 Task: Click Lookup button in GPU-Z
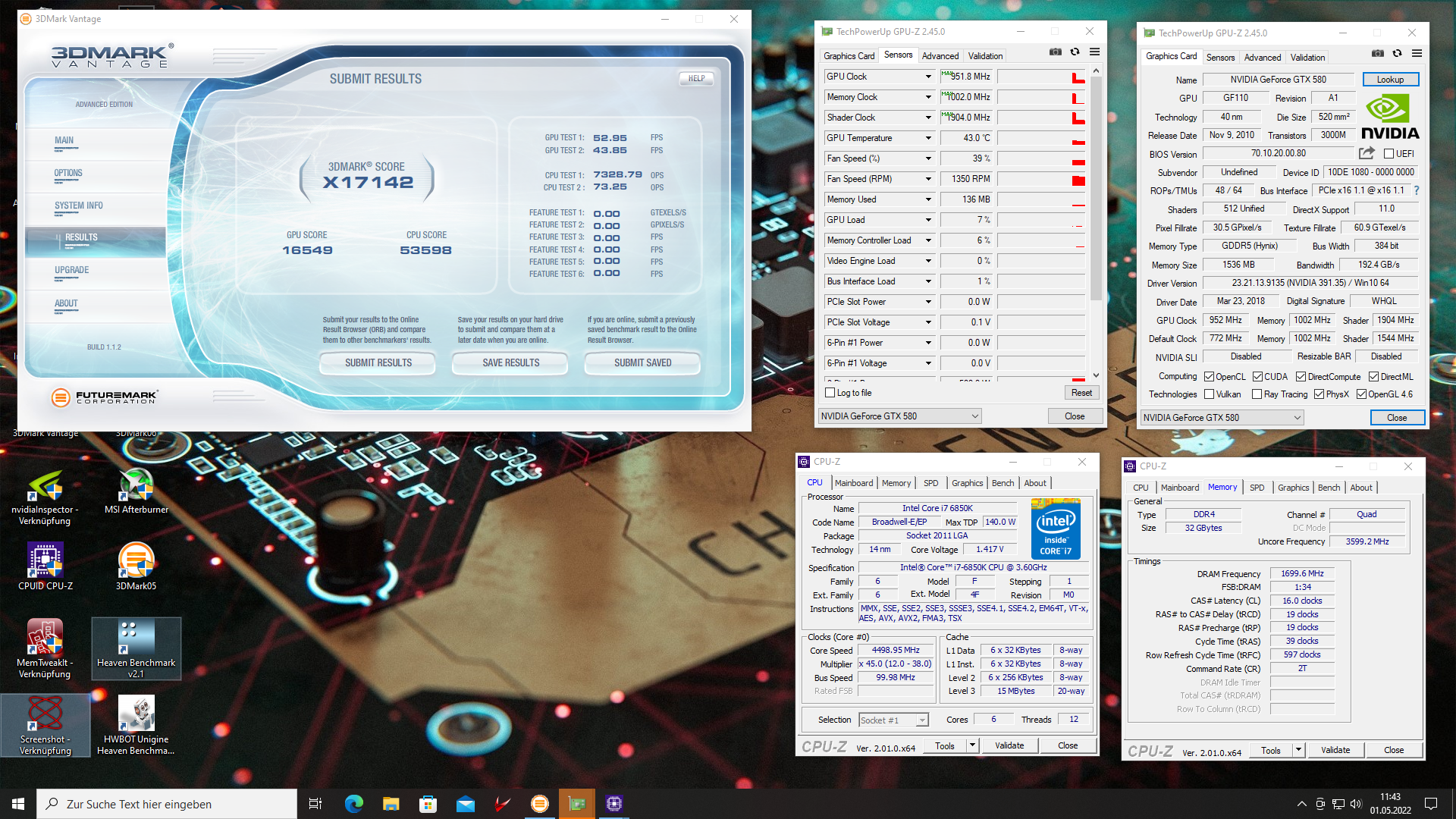pyautogui.click(x=1390, y=80)
